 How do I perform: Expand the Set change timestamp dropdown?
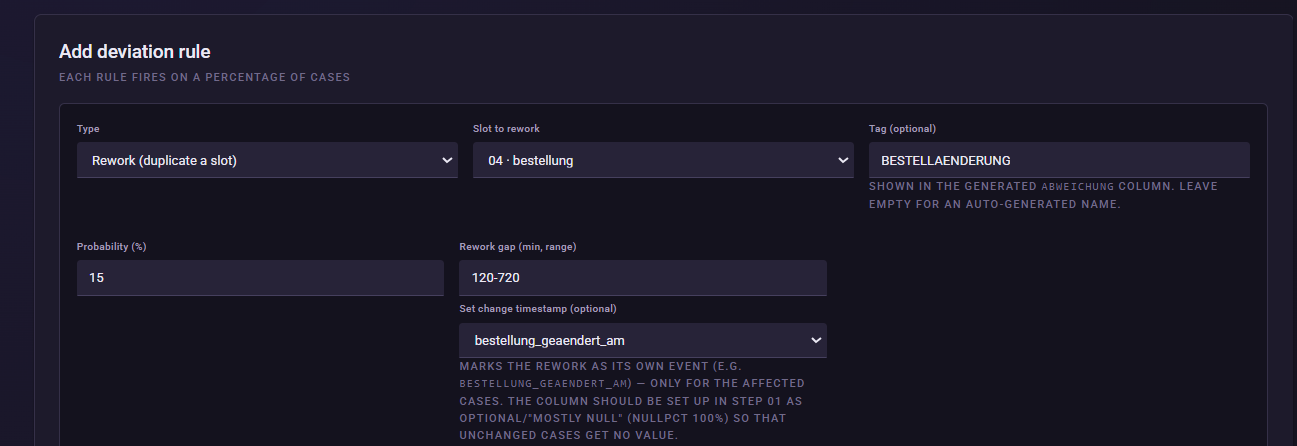(643, 340)
